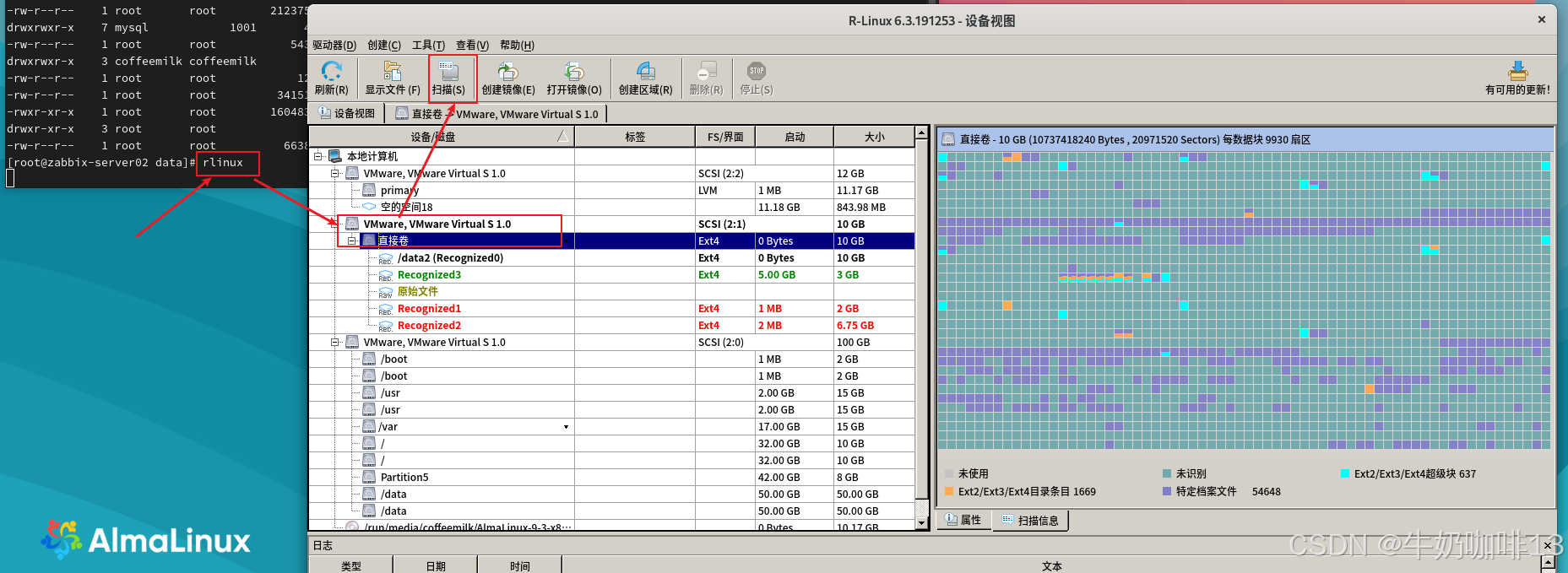Image resolution: width=1568 pixels, height=573 pixels.
Task: Click the 刷新(R) refresh toolbar icon
Action: coord(331,71)
